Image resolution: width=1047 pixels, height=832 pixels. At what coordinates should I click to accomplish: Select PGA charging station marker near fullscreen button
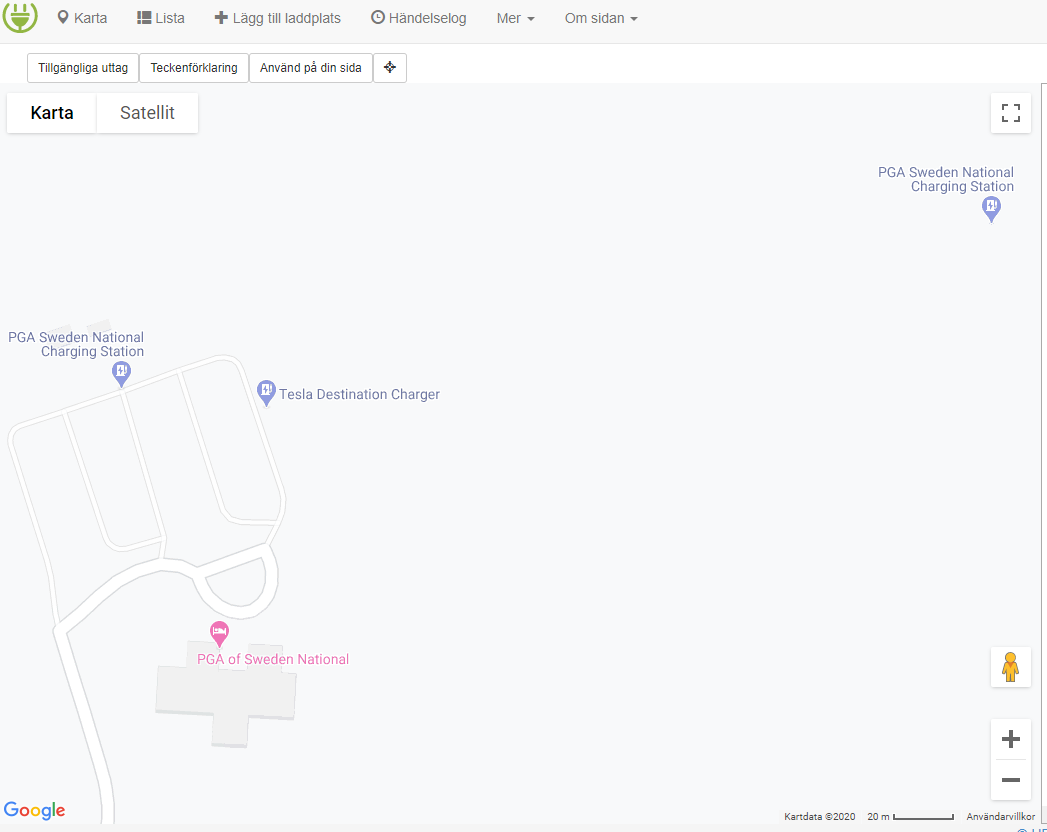click(x=992, y=209)
